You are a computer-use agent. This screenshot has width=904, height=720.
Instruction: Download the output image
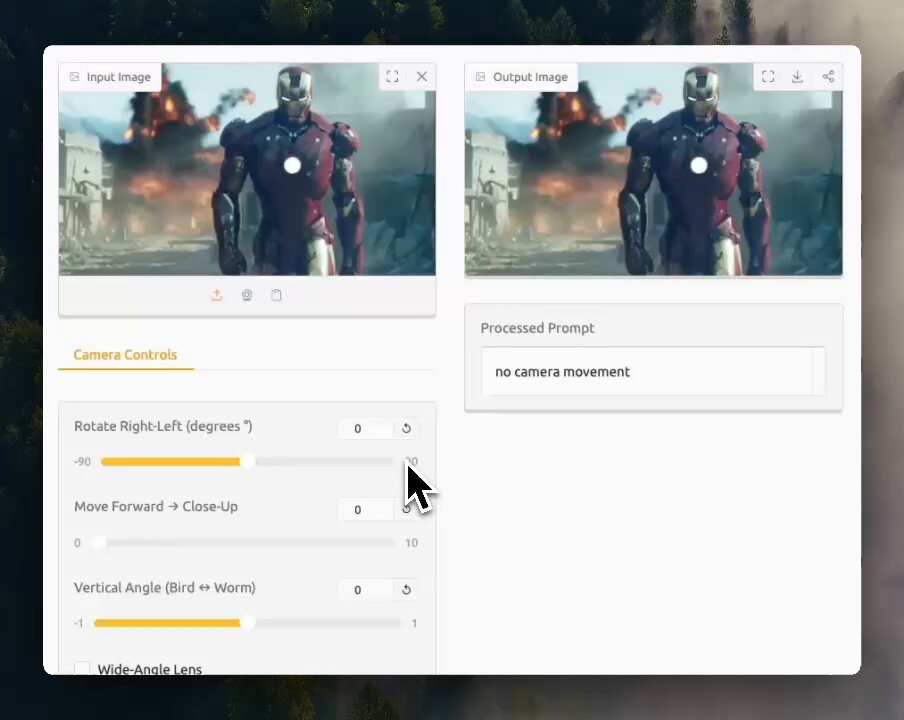tap(798, 77)
